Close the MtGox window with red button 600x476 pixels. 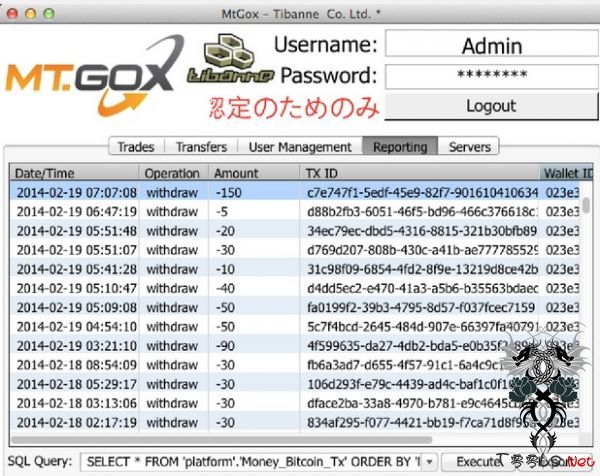point(12,13)
